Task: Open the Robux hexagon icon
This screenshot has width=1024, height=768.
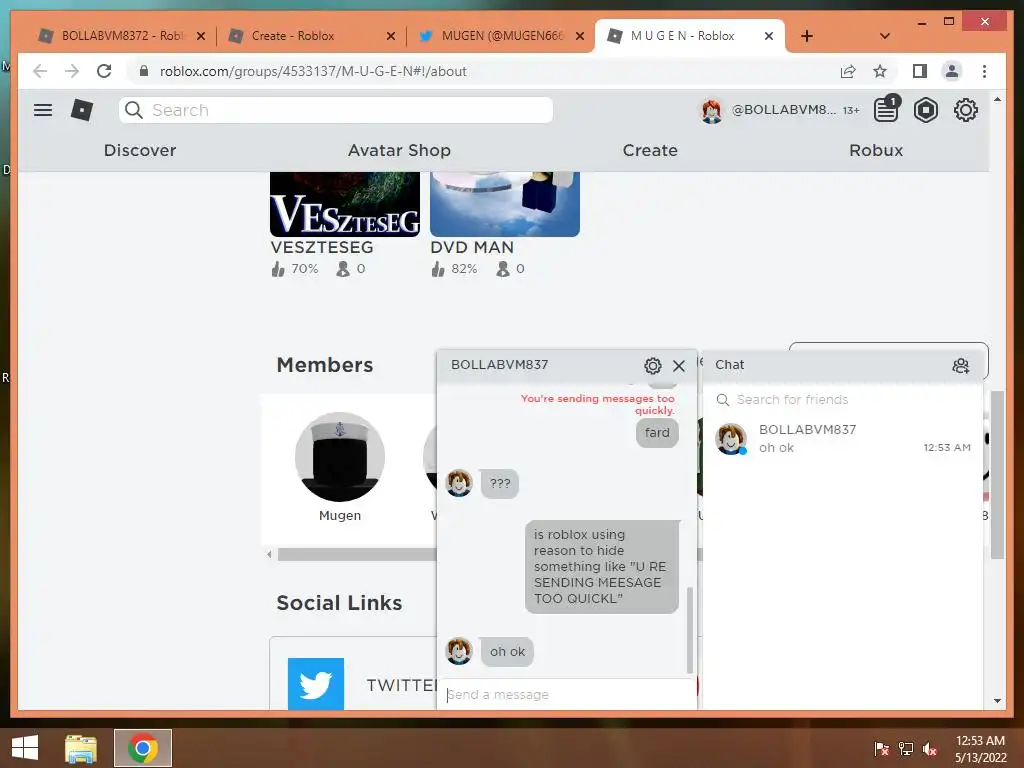Action: tap(925, 110)
